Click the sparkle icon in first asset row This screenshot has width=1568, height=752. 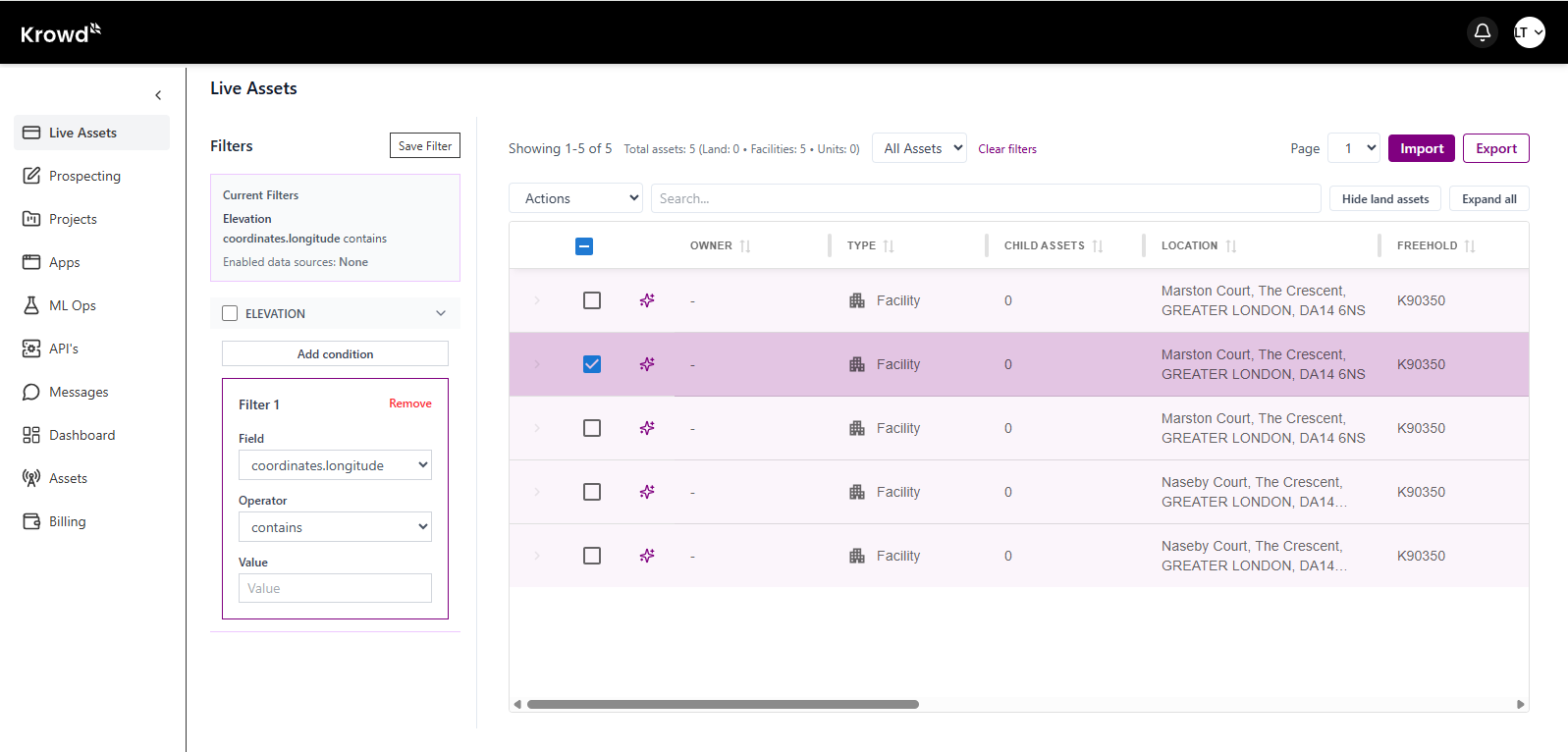pos(647,300)
